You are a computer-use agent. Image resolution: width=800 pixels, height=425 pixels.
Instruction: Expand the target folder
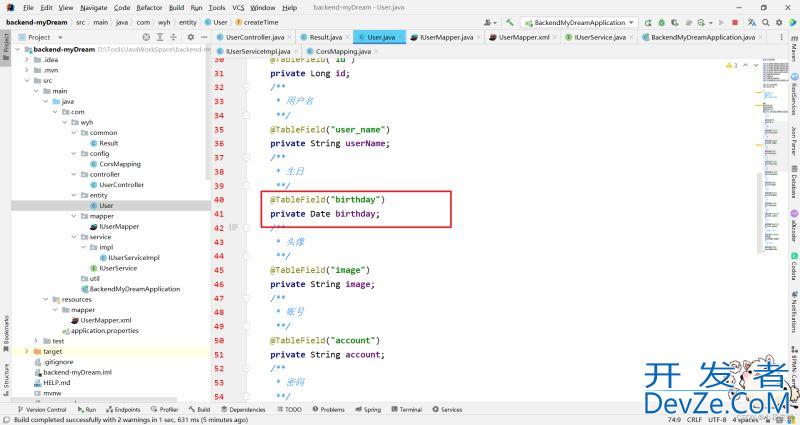27,352
